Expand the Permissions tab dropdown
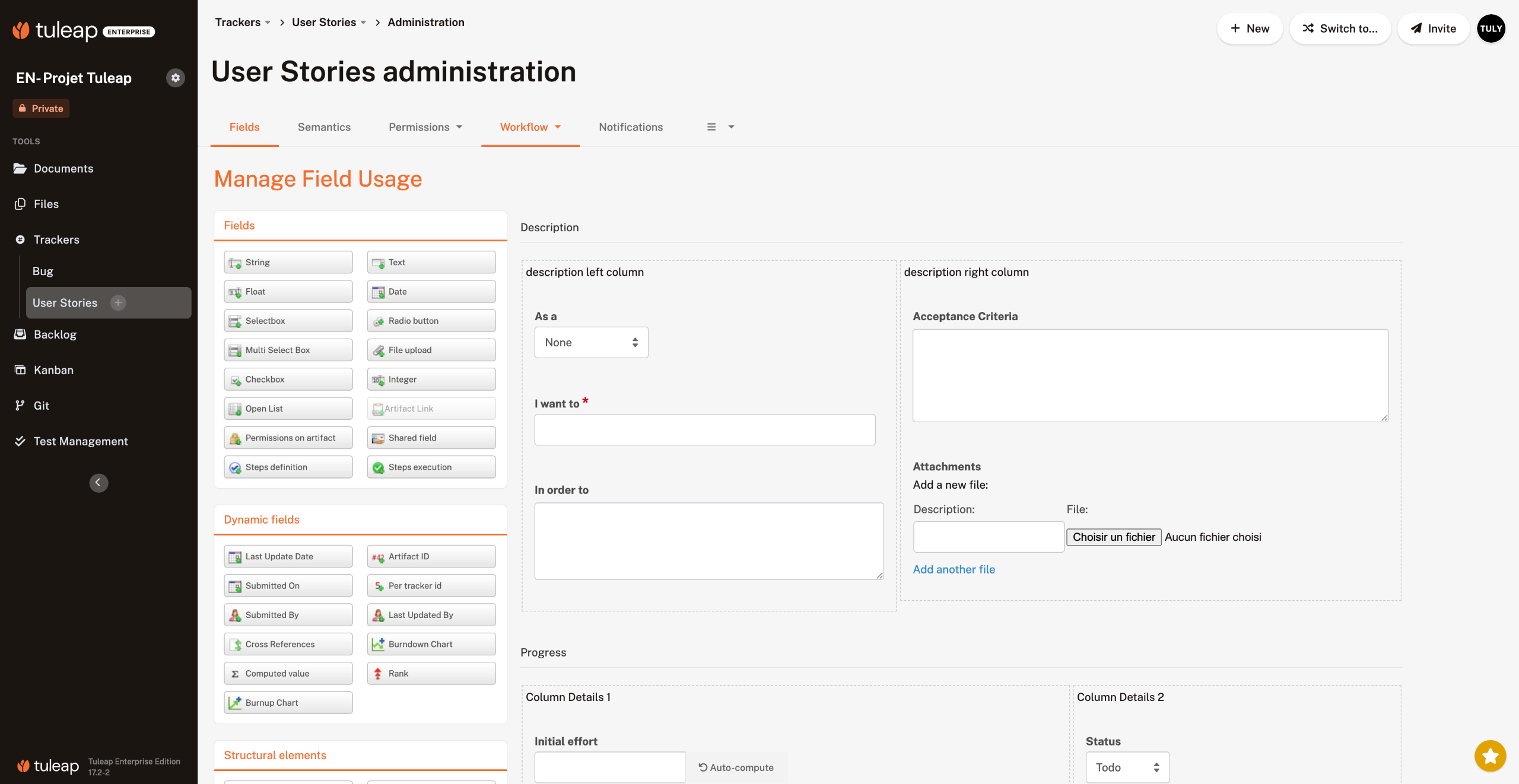Screen dimensions: 1519x784 click(425, 127)
